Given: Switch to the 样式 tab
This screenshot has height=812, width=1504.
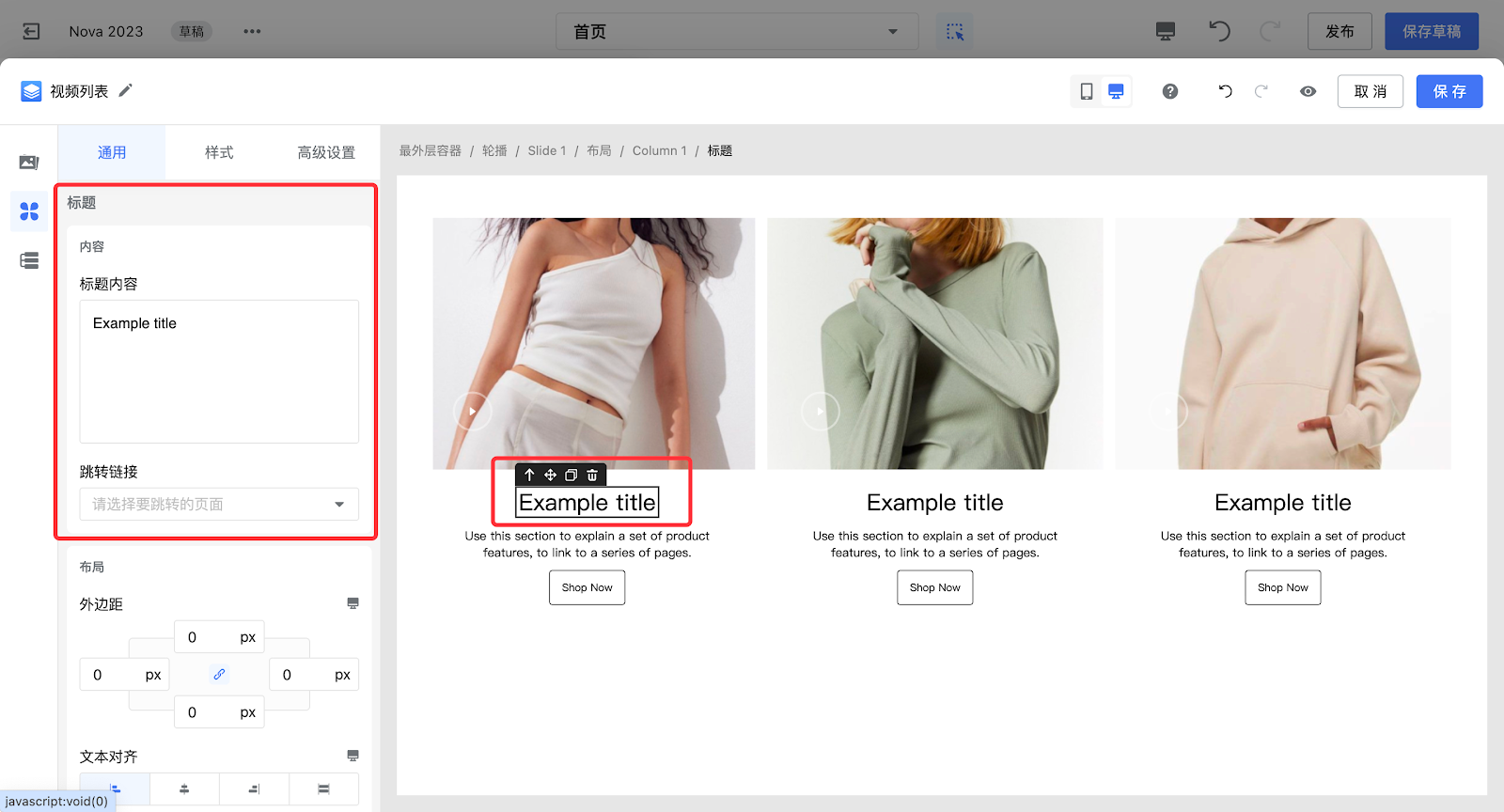Looking at the screenshot, I should point(219,152).
